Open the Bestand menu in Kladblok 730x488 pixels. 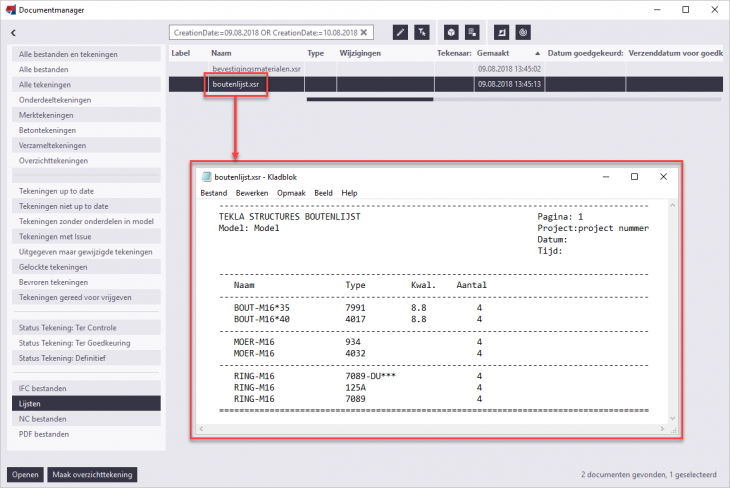click(x=214, y=192)
